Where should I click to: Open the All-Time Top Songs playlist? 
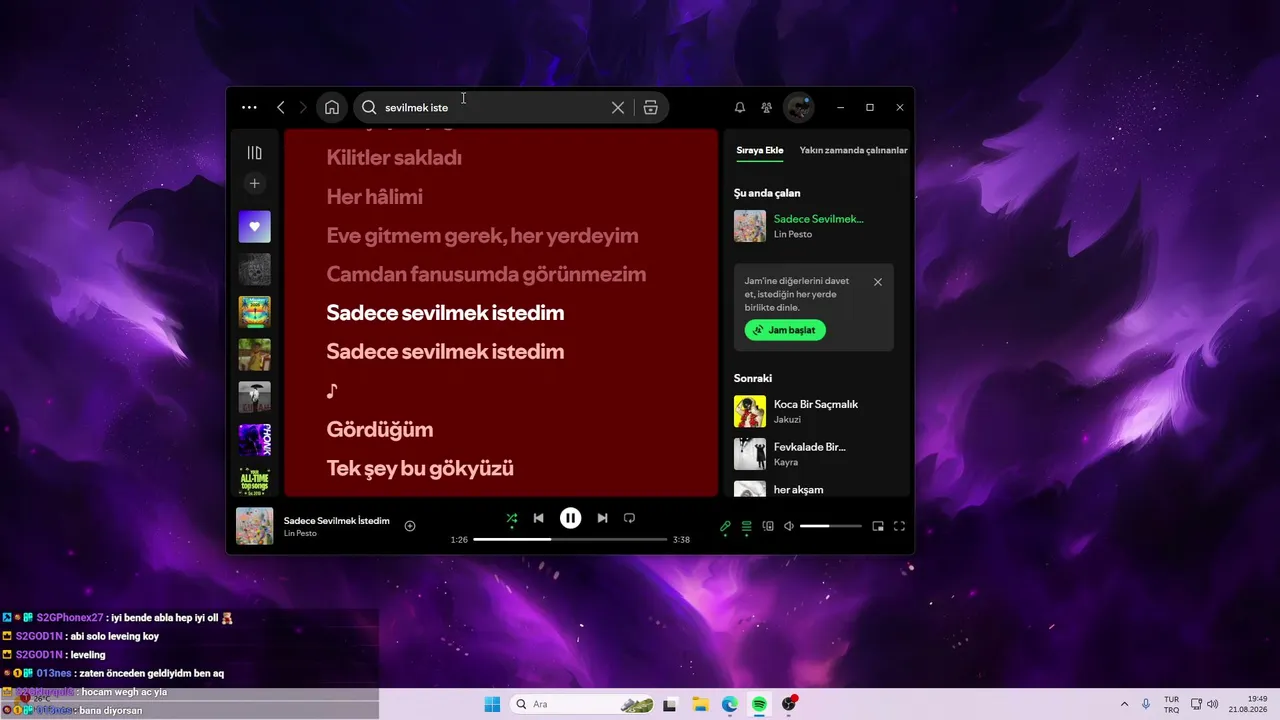(x=255, y=481)
